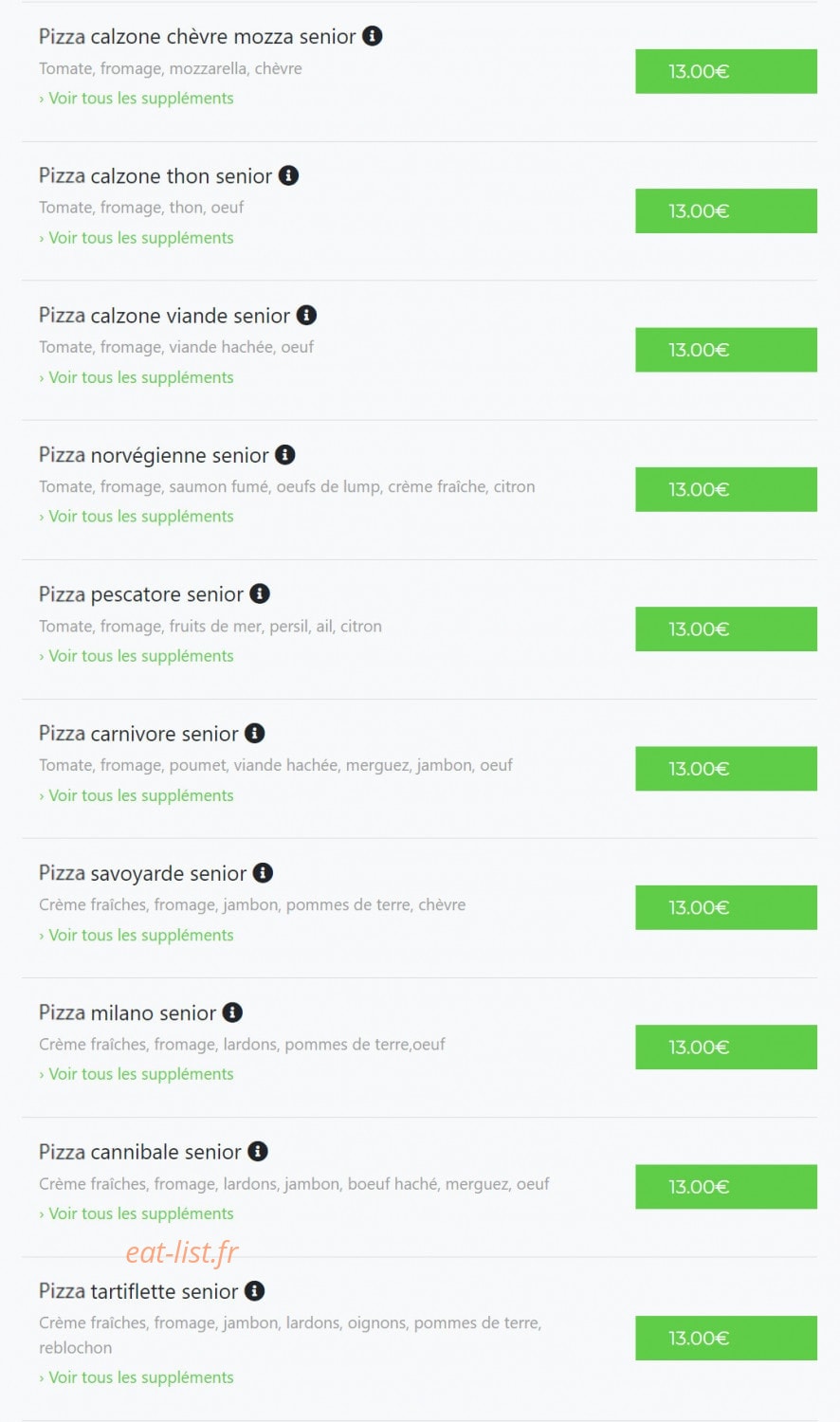Click info icon next to Pizza cannibale senior
840x1422 pixels.
click(258, 1151)
